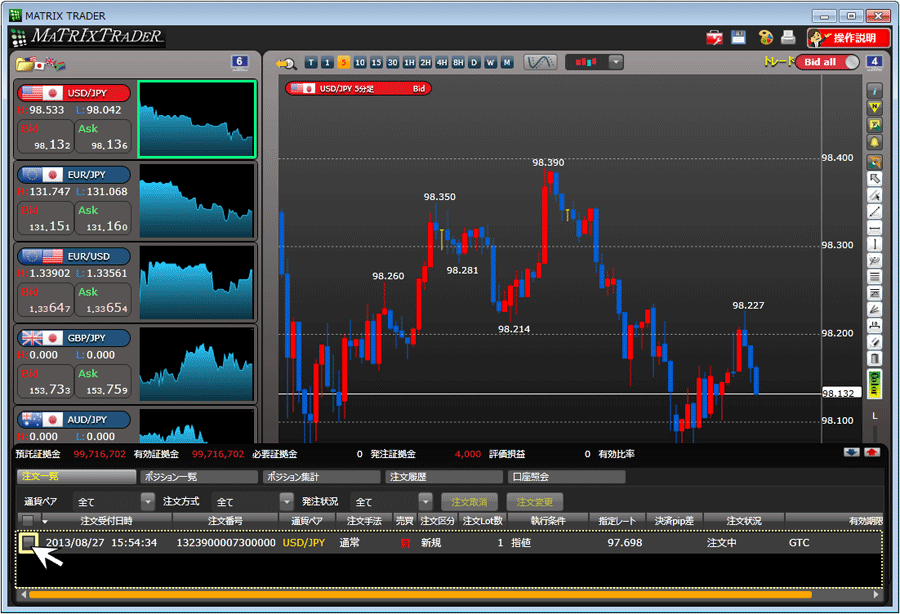Tick the select-all checkbox in the order table header
Image resolution: width=900 pixels, height=614 pixels.
[28, 520]
